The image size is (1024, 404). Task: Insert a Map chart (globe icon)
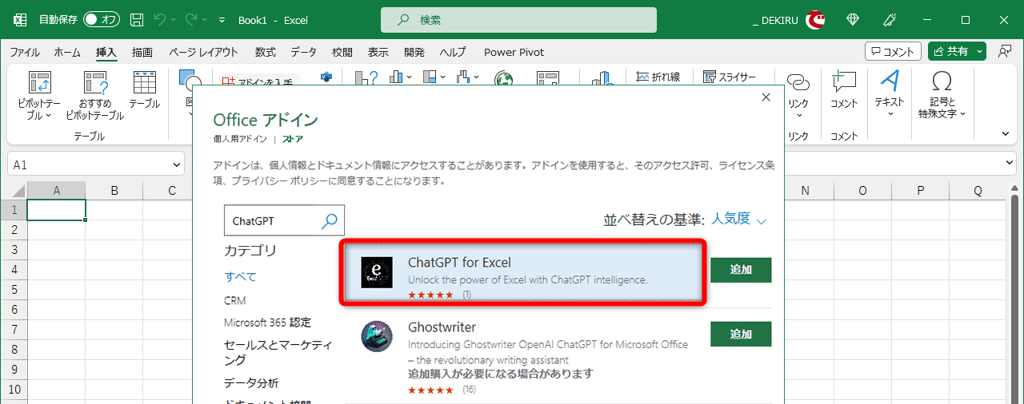504,79
